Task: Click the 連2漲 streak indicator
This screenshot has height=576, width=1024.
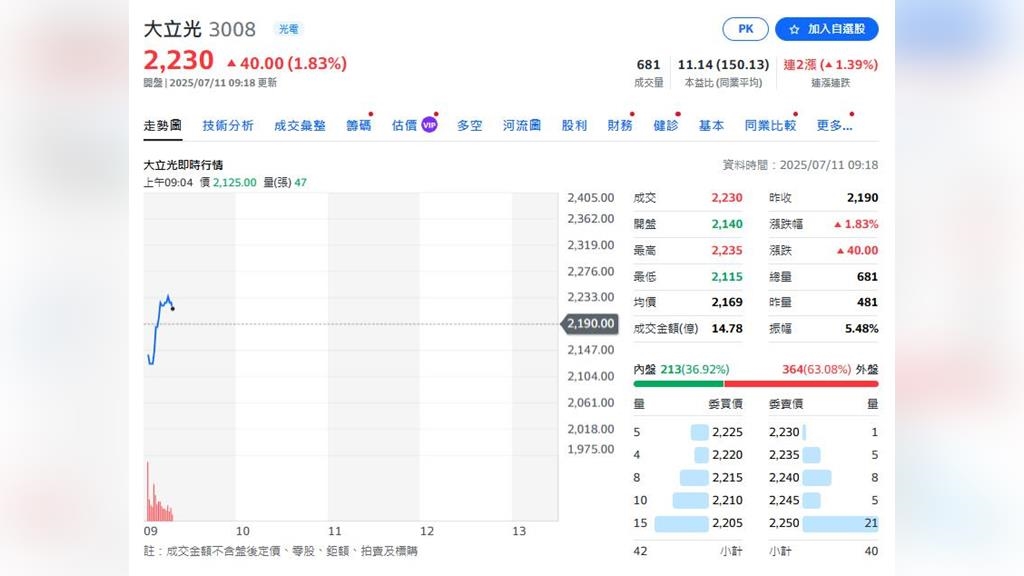Action: (x=831, y=65)
